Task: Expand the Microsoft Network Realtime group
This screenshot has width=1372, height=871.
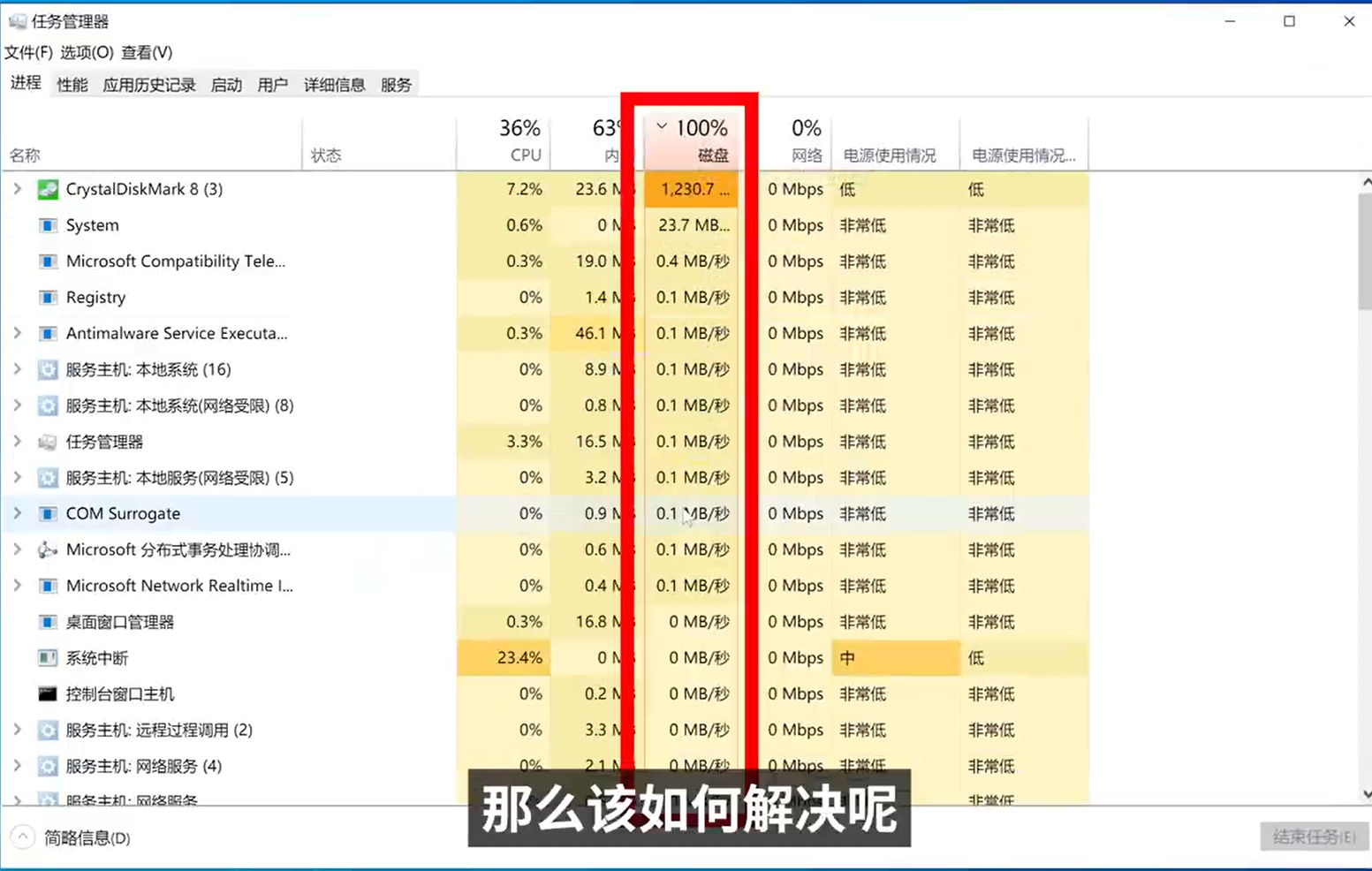Action: click(17, 586)
